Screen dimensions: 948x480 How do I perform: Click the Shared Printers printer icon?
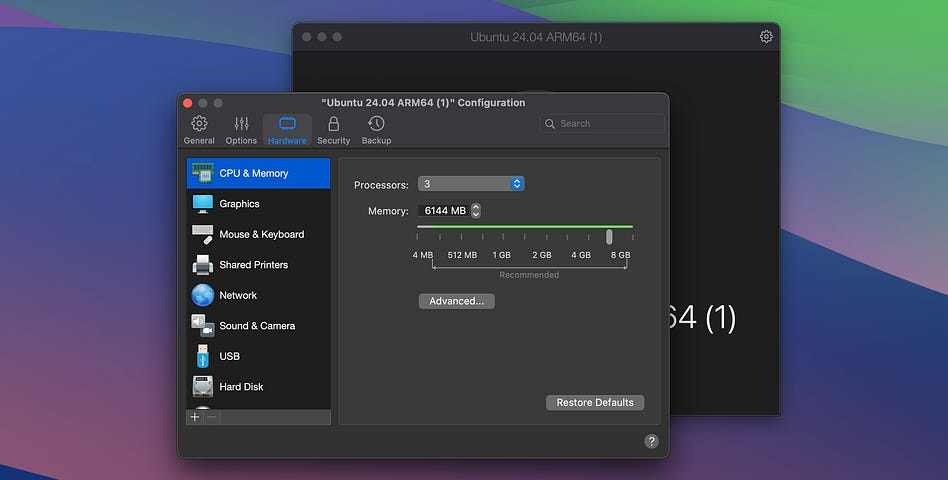point(203,265)
